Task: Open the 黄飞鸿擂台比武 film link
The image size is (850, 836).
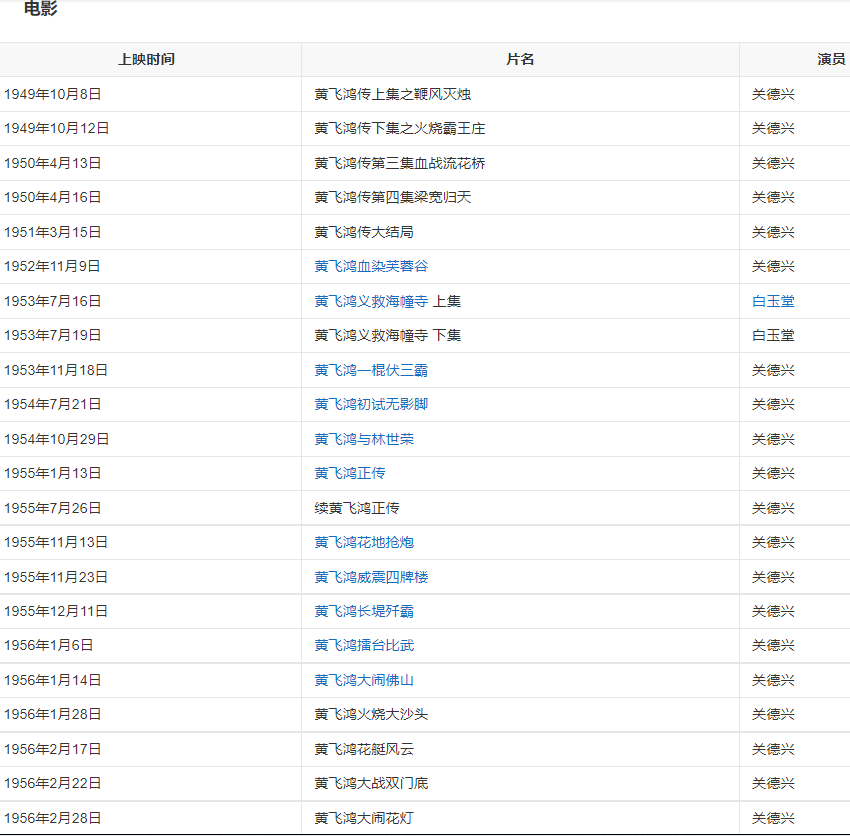Action: pos(364,645)
